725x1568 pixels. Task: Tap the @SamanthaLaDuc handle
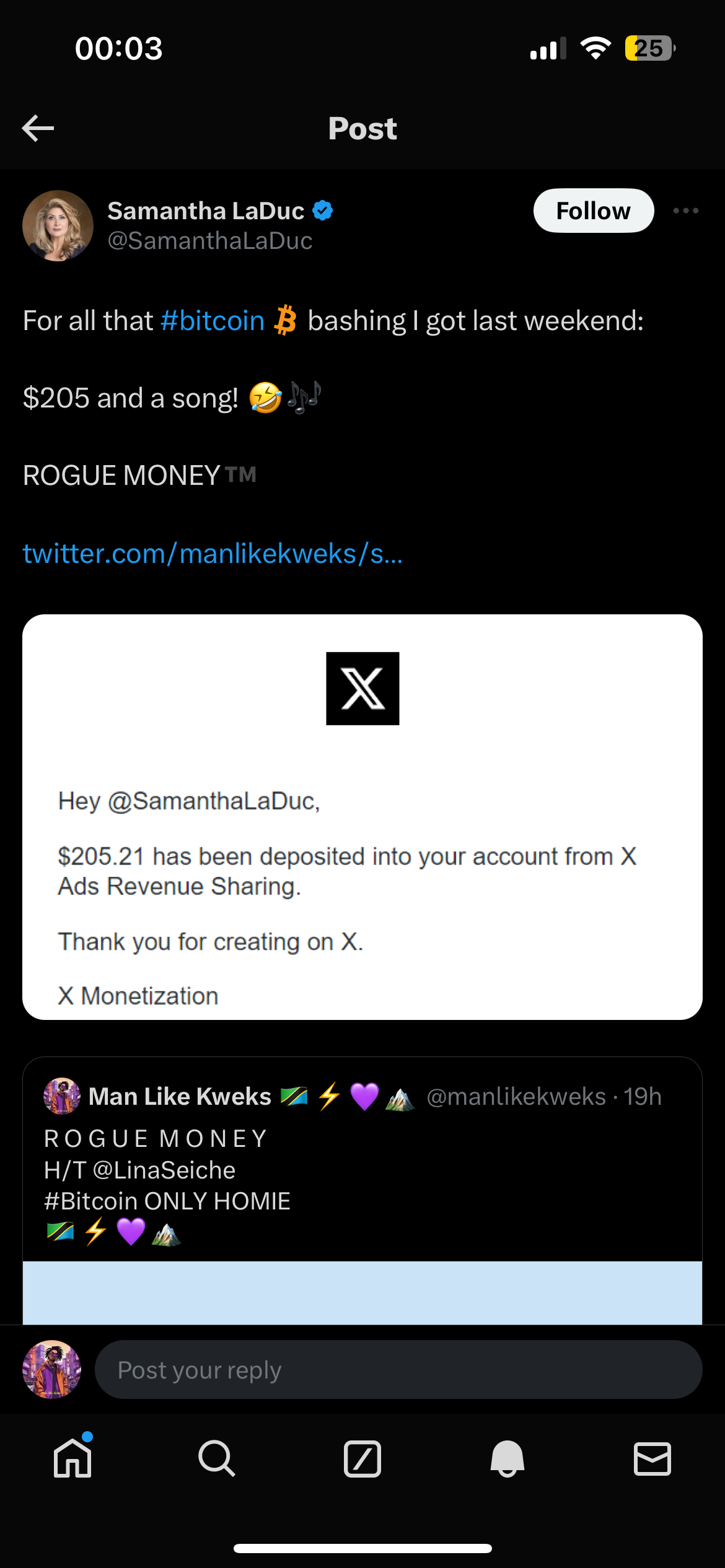[x=210, y=241]
